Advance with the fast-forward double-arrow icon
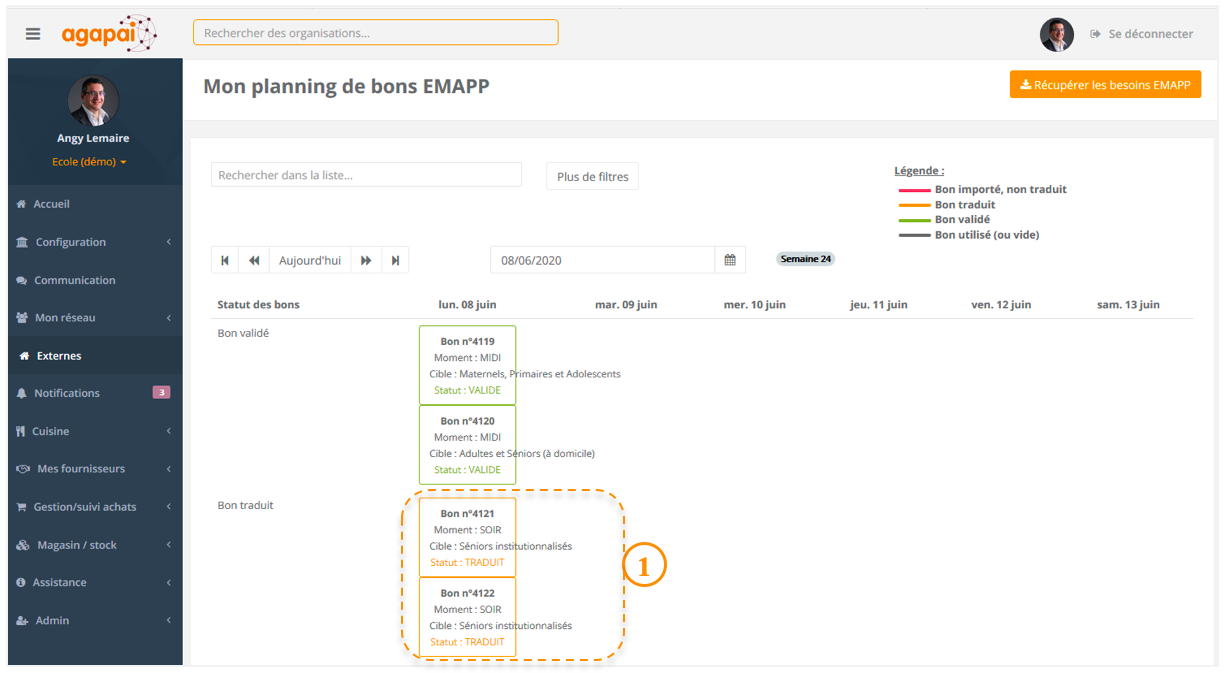 366,260
